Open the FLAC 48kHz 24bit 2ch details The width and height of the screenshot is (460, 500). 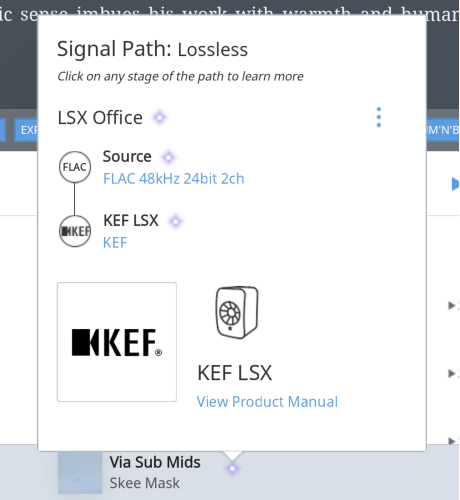click(x=174, y=179)
